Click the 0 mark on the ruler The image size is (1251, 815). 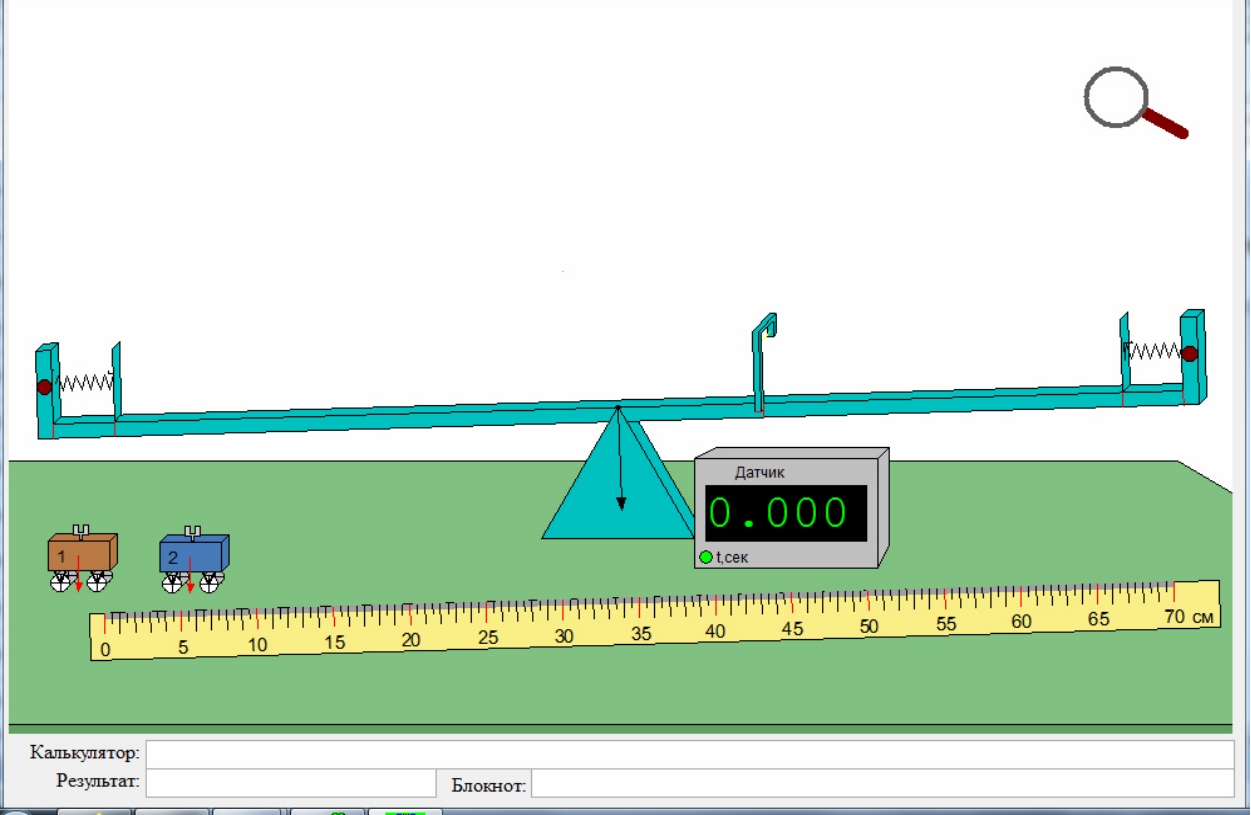[x=106, y=650]
